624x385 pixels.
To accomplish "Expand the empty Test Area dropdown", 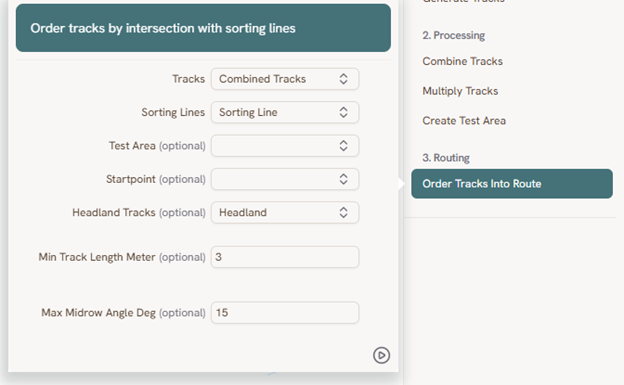I will [x=285, y=146].
